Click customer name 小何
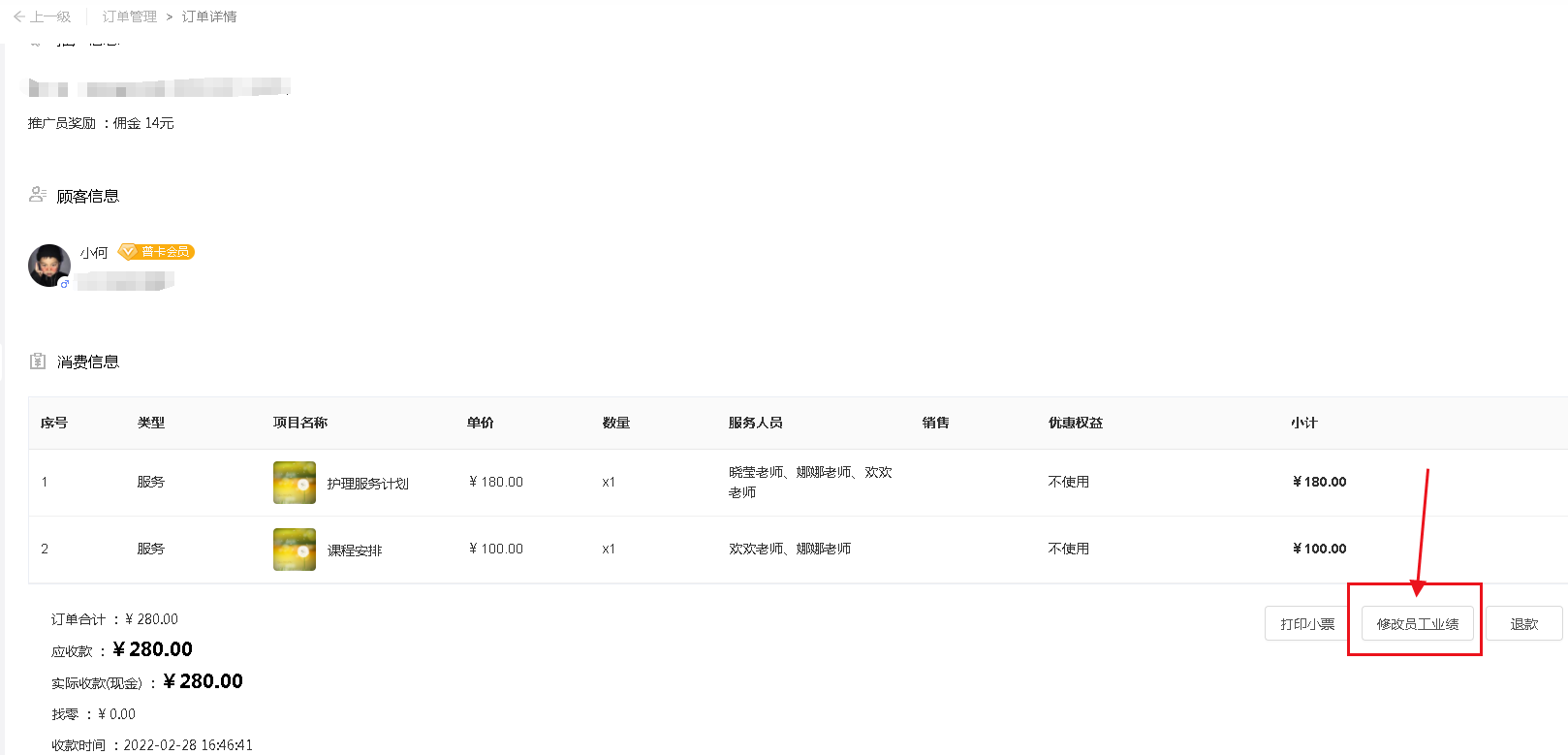 coord(94,253)
